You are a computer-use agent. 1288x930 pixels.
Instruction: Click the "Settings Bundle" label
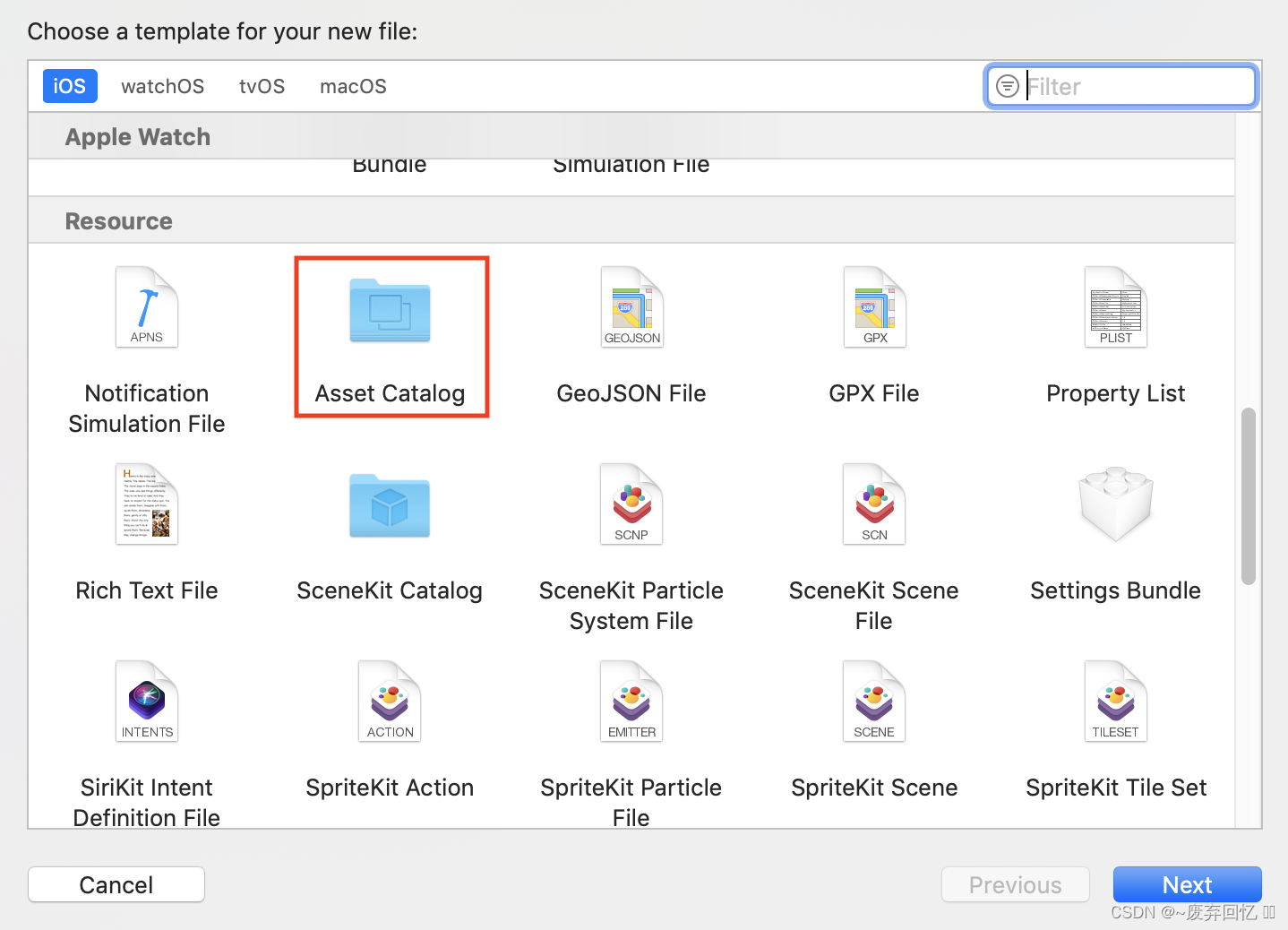(x=1115, y=590)
